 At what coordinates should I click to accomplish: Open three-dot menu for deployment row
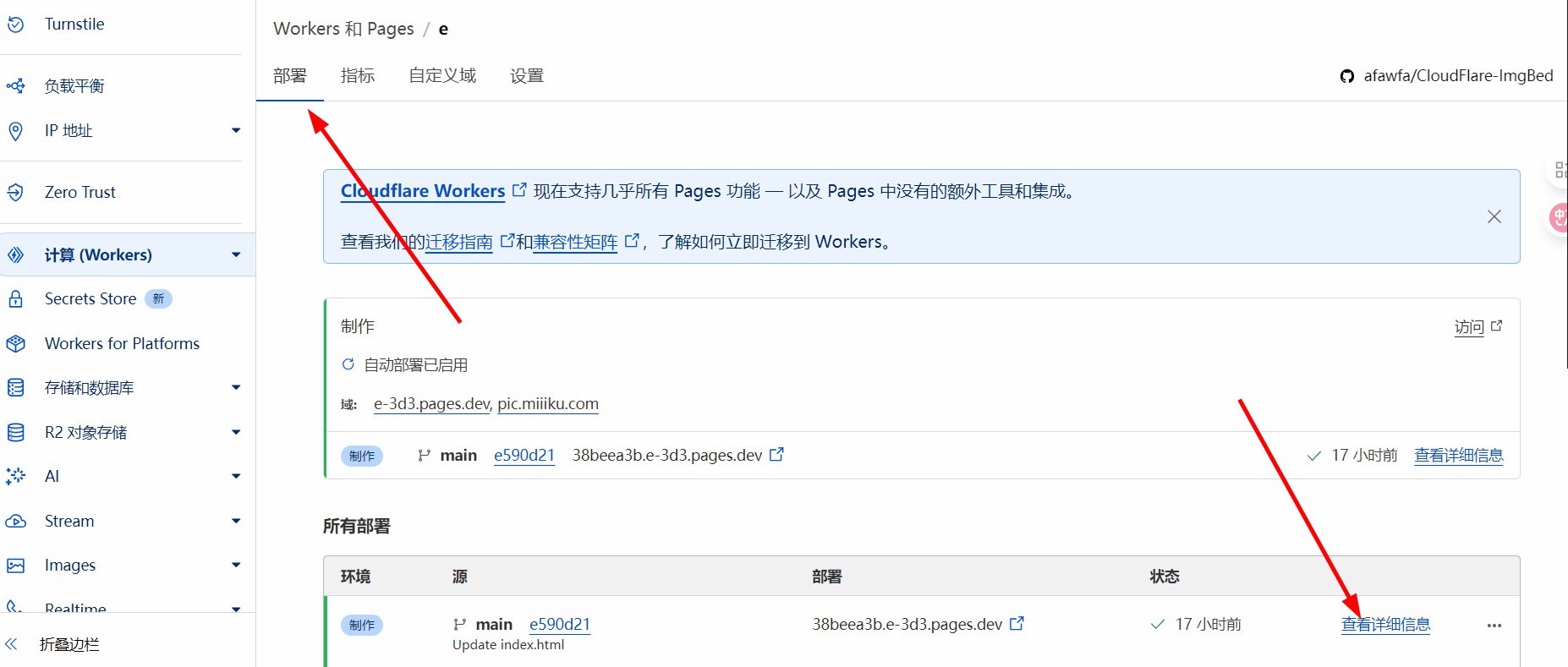point(1494,626)
